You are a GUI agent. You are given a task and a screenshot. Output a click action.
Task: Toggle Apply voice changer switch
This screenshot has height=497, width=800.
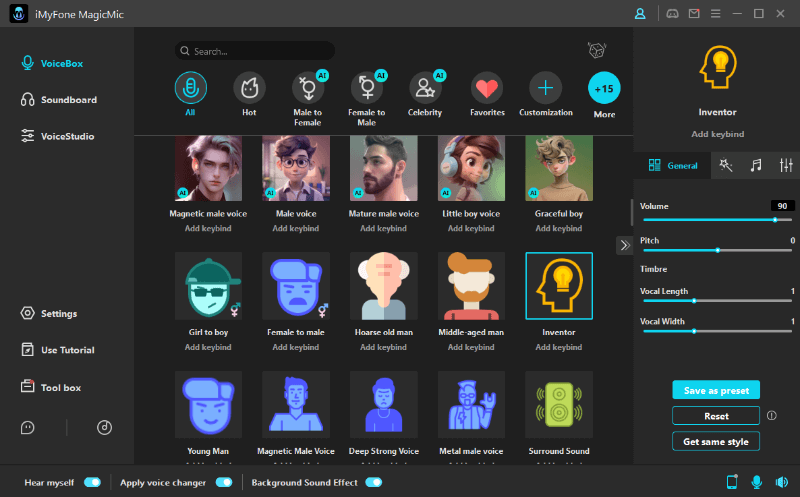tap(224, 482)
